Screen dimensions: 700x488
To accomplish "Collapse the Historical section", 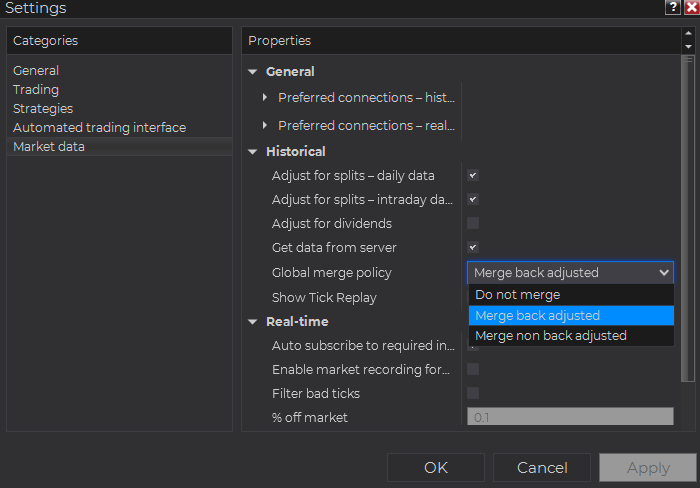I will coord(253,152).
